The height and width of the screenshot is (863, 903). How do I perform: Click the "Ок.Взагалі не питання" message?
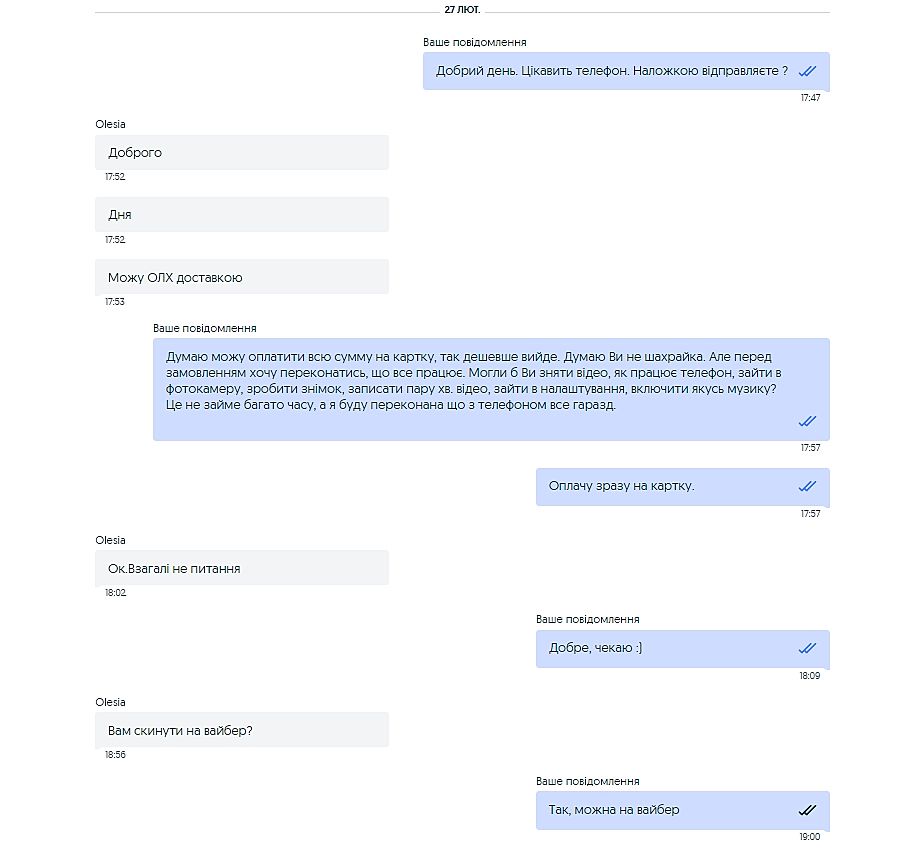pos(241,568)
